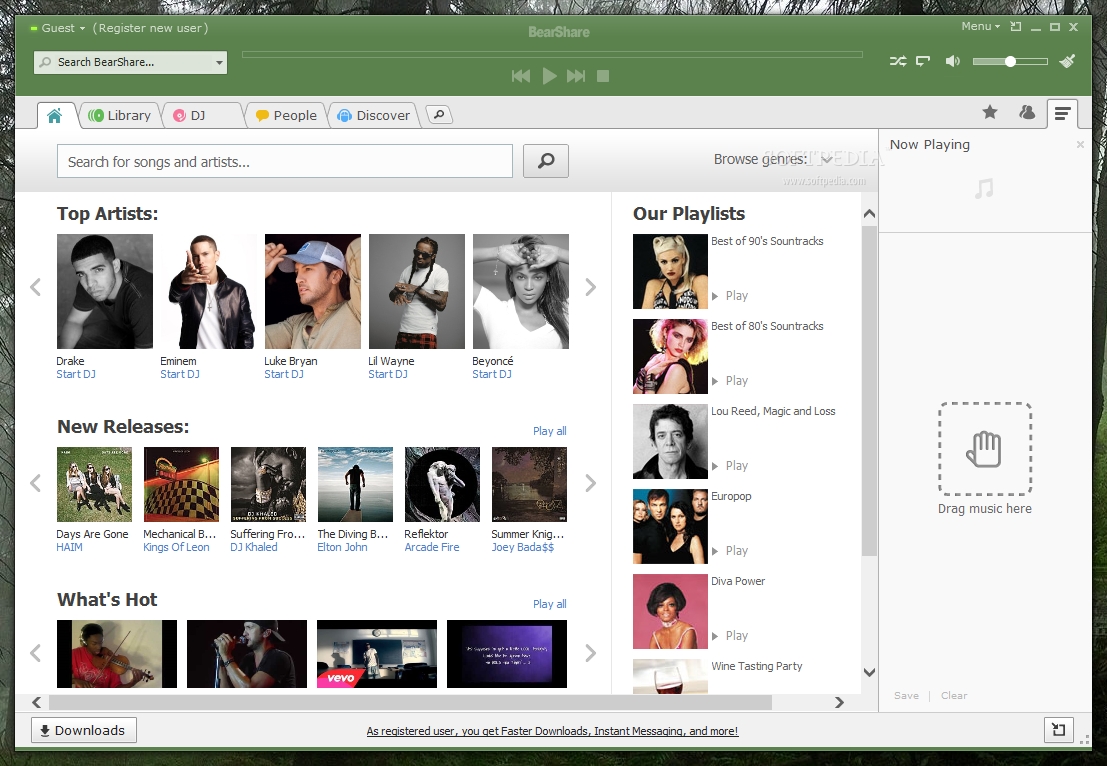Toggle the Now Playing panel icon
This screenshot has height=766, width=1107.
coord(1062,113)
